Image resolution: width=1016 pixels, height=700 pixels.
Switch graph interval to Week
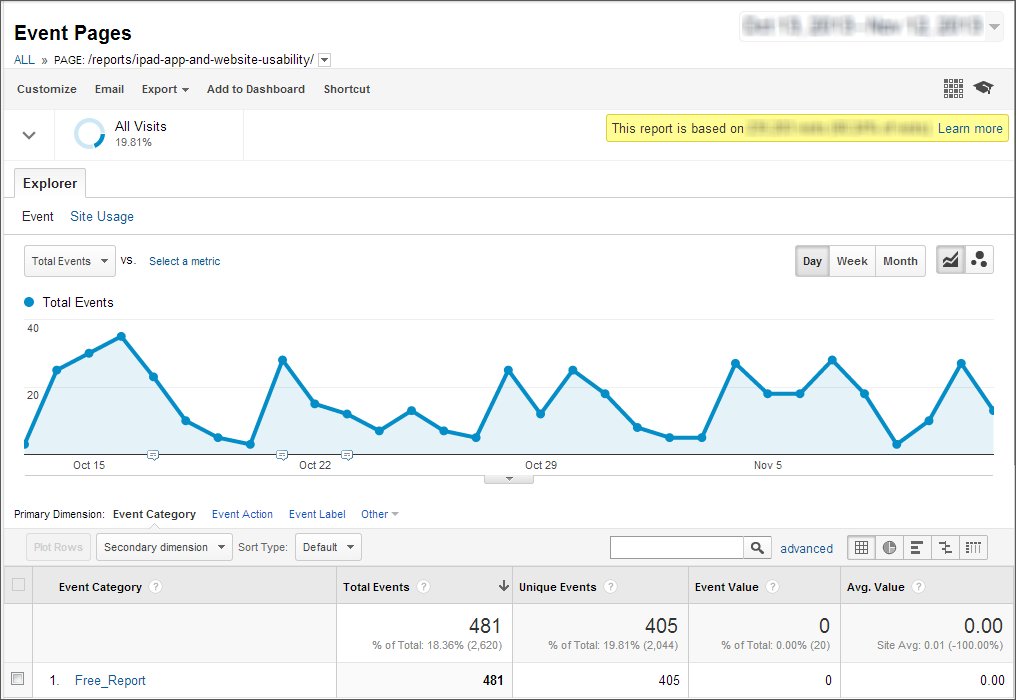click(x=852, y=261)
